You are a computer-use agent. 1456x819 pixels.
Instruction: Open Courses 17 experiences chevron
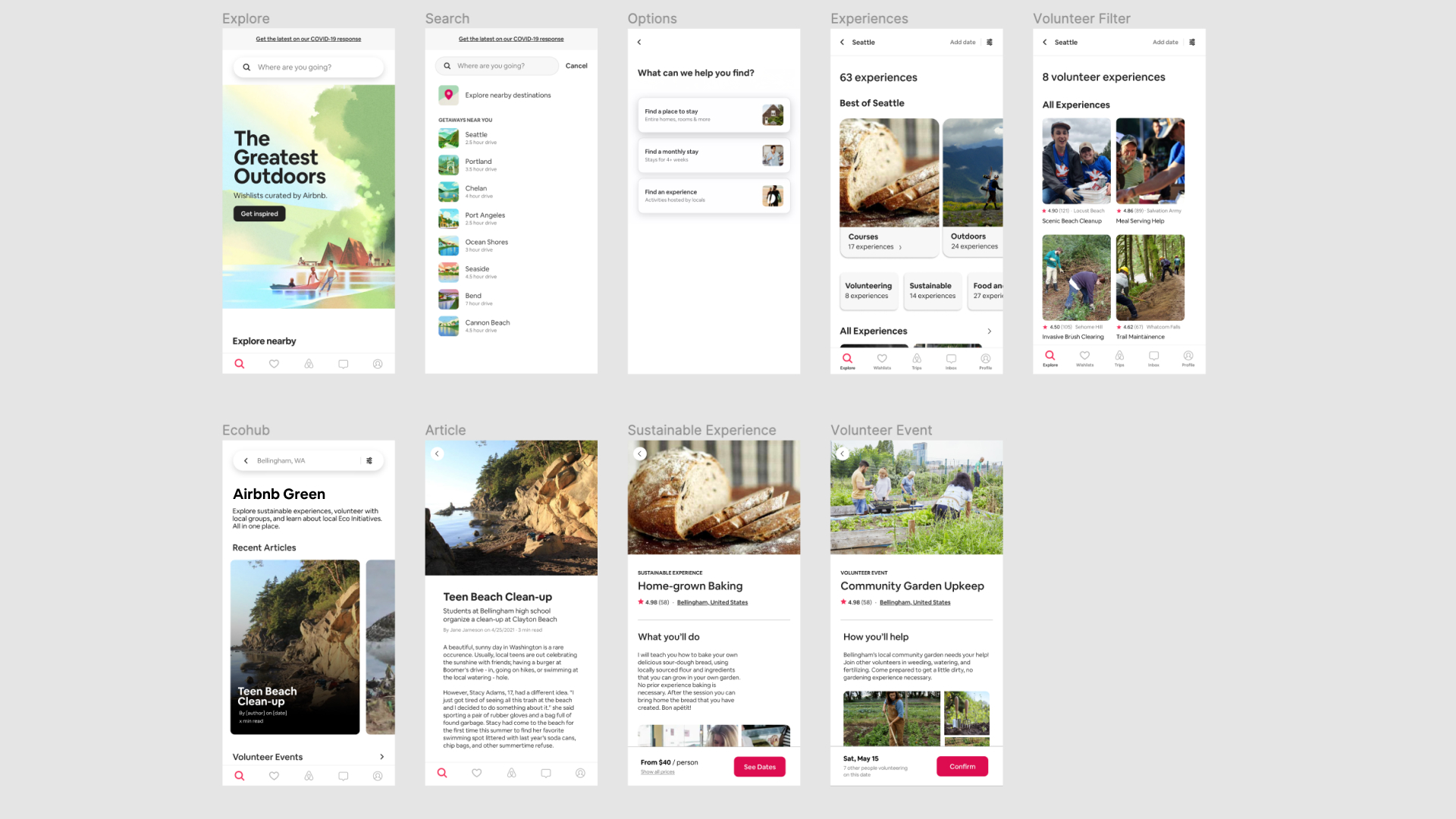click(x=900, y=247)
